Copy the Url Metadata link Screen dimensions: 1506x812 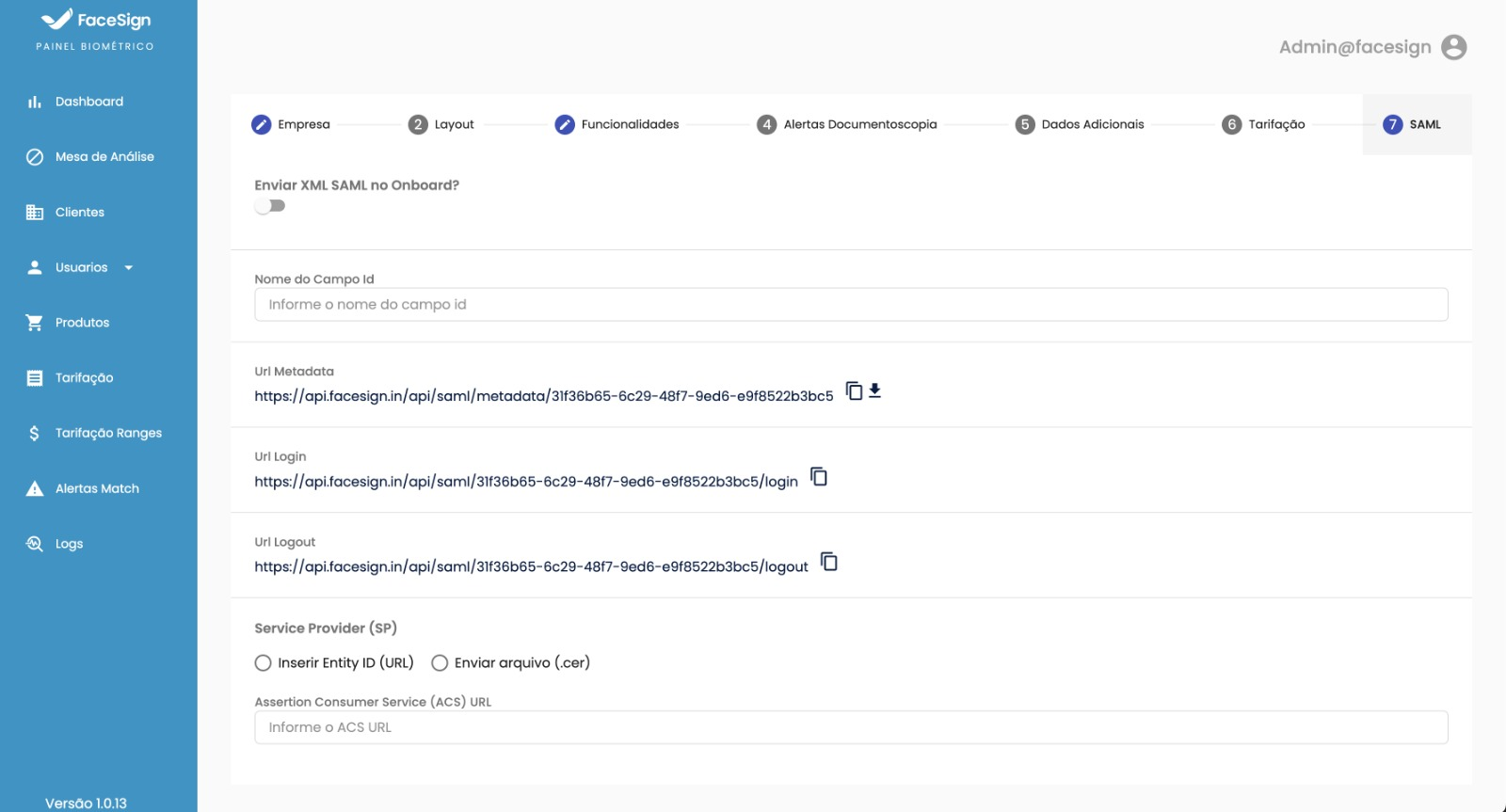click(854, 390)
